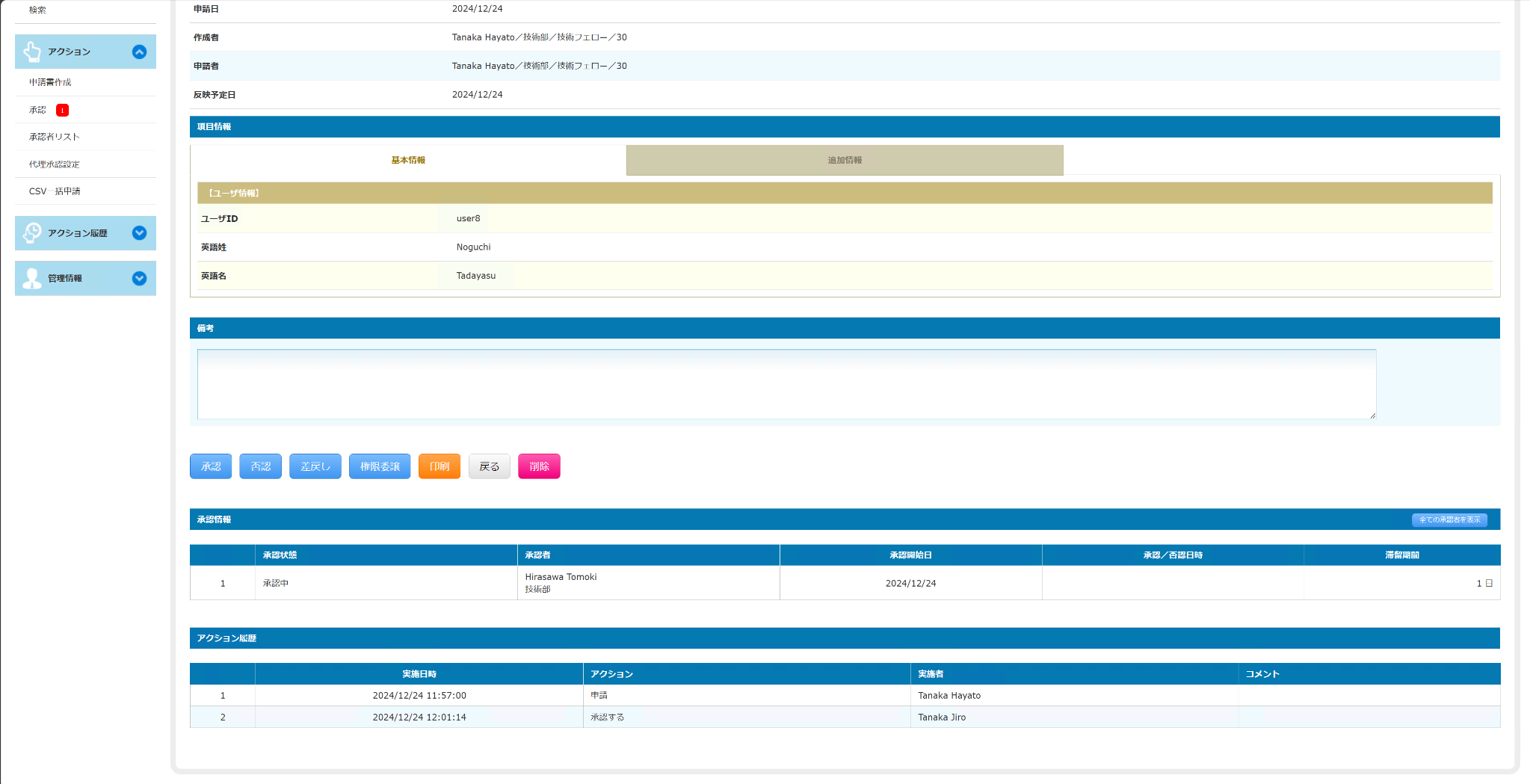Image resolution: width=1530 pixels, height=784 pixels.
Task: Click the 差戻し send-back button
Action: point(315,466)
